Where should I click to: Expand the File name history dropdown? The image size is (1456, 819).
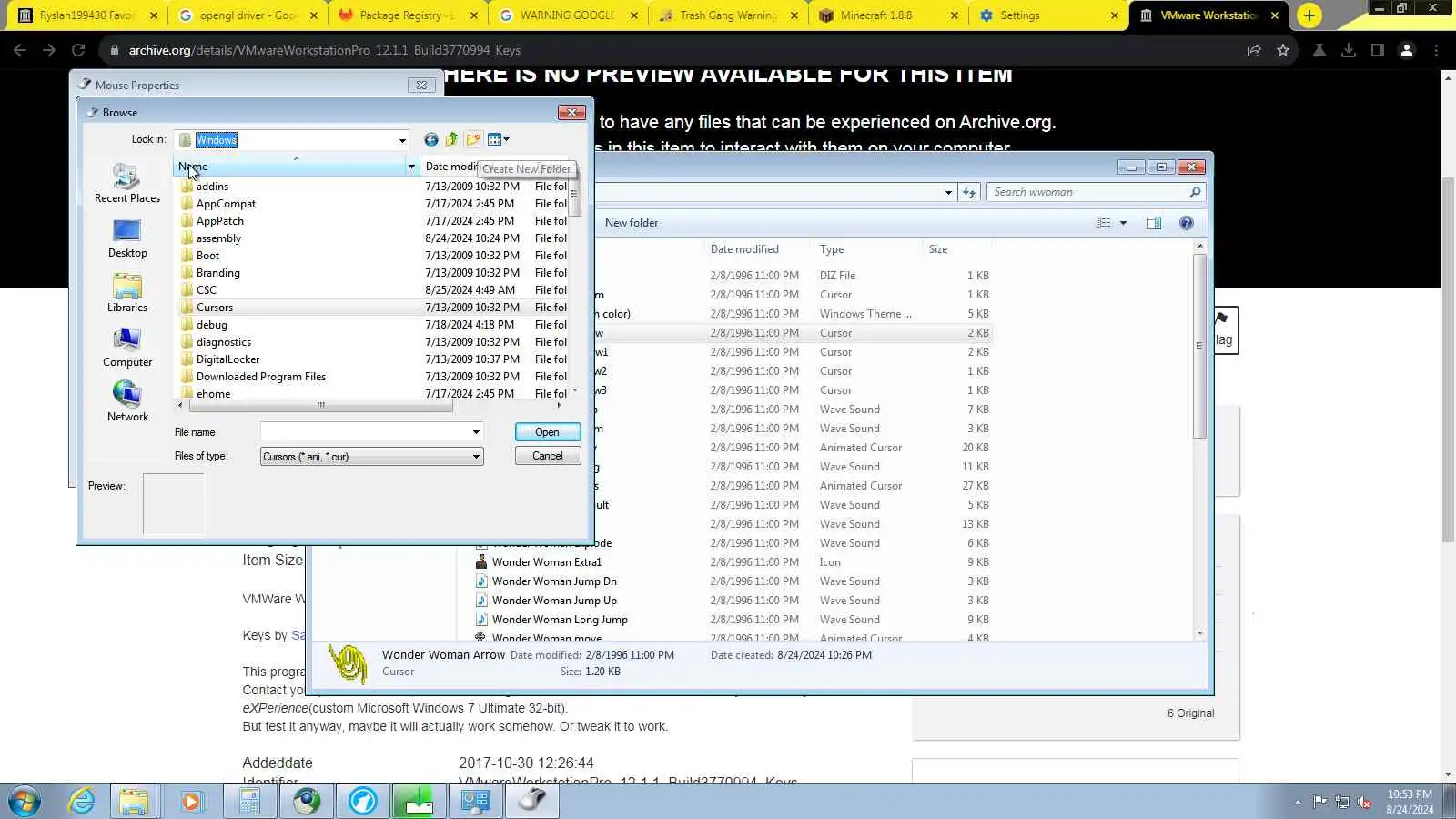[x=476, y=432]
